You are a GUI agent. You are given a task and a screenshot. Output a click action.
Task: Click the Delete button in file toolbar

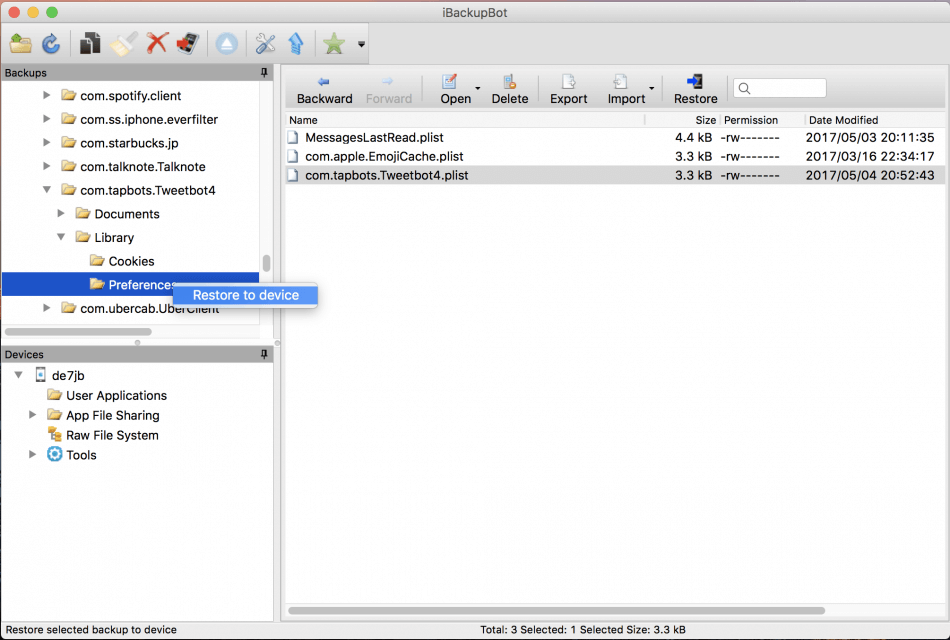[x=510, y=90]
